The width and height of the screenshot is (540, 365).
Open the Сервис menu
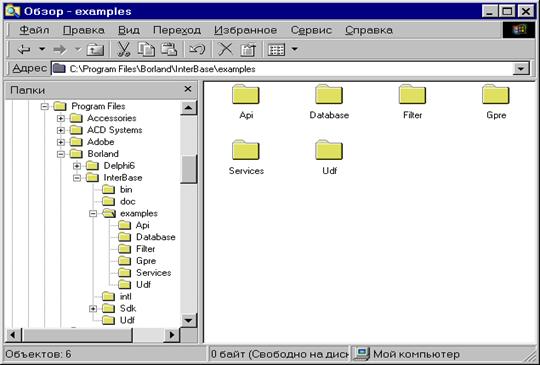[311, 30]
